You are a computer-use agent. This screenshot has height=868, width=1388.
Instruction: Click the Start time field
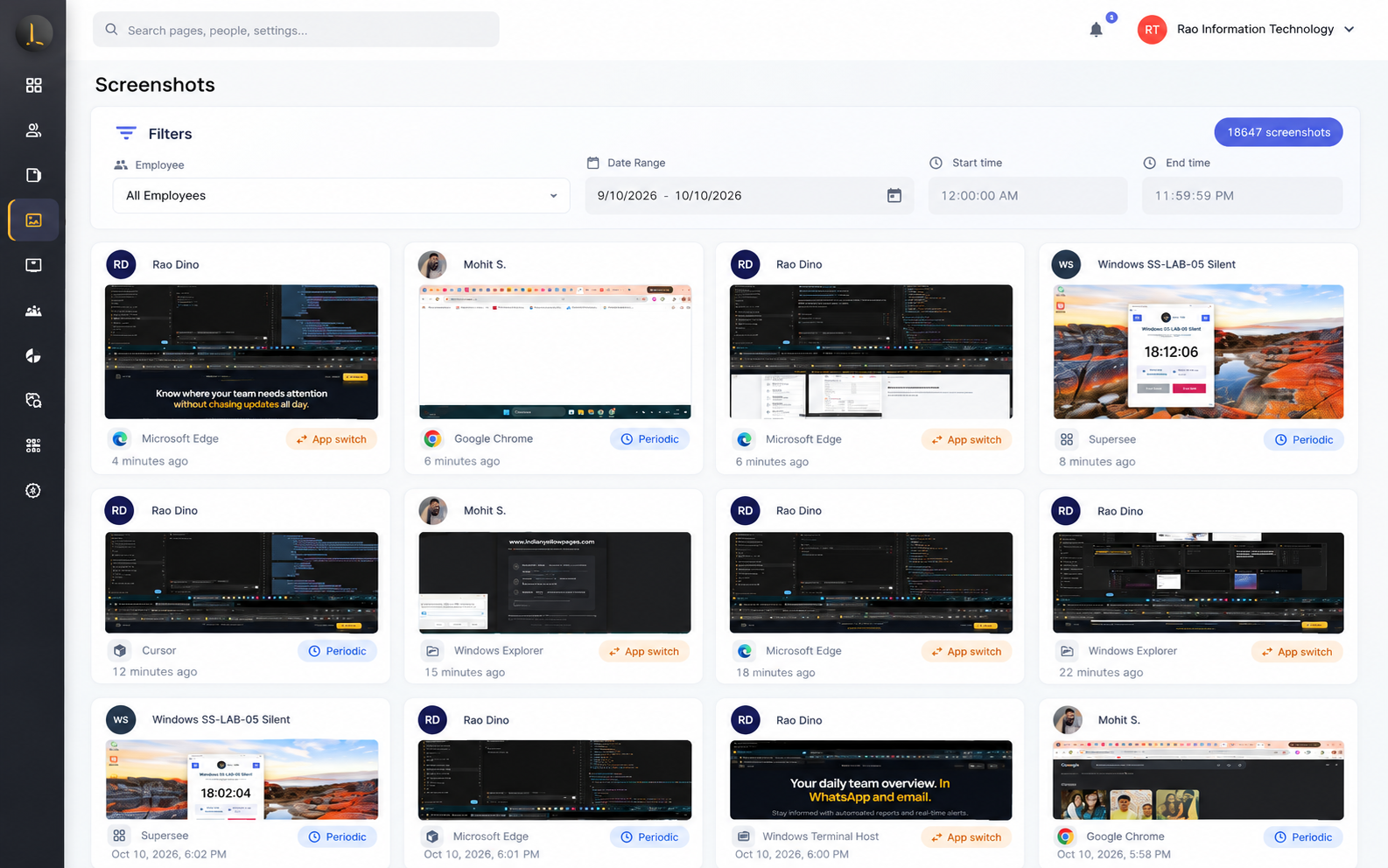pyautogui.click(x=1027, y=196)
